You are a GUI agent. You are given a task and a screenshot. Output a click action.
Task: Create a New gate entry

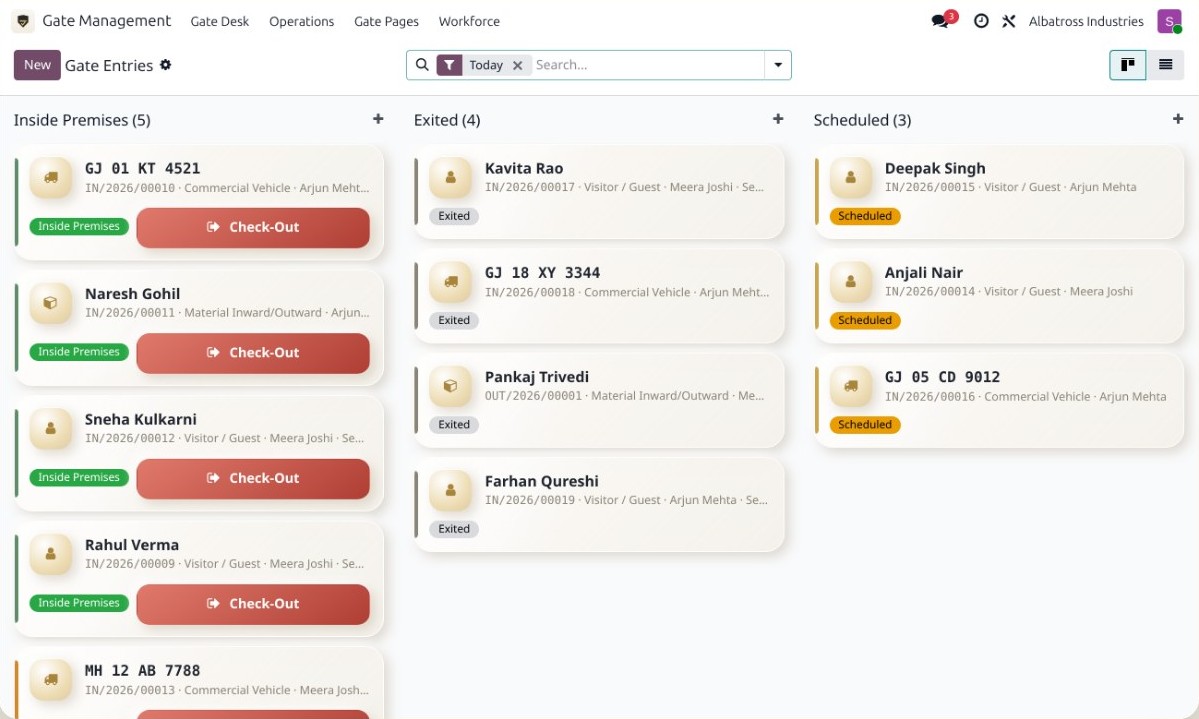[x=37, y=65]
